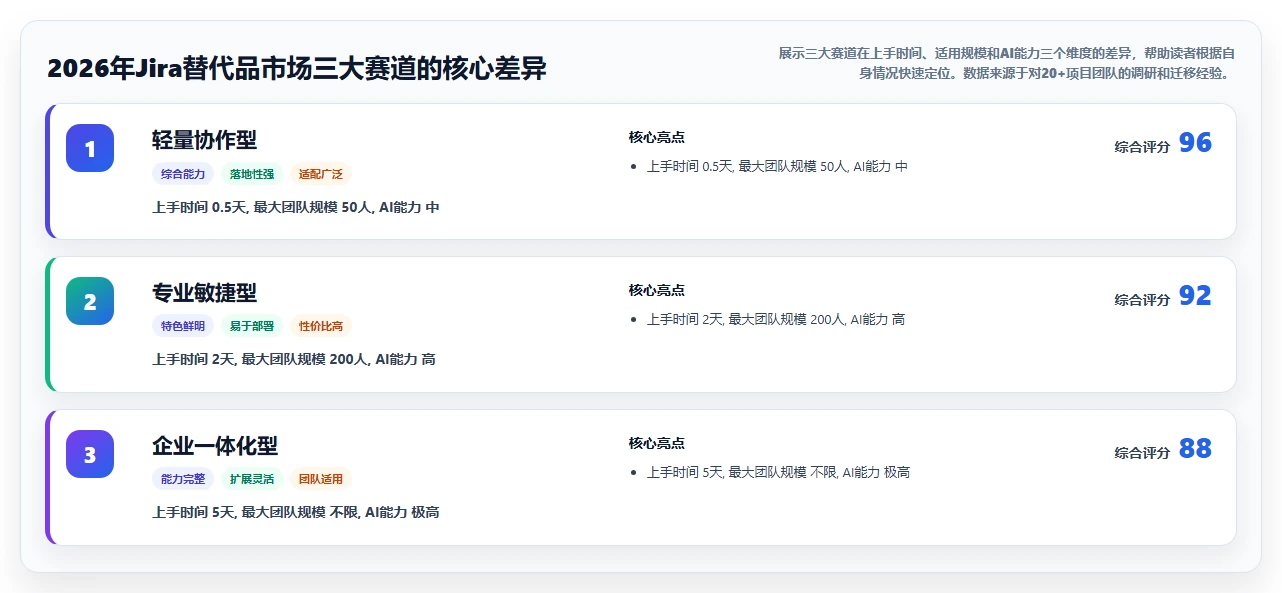Open the 企业一体化型 card title
Image resolution: width=1282 pixels, height=593 pixels.
pyautogui.click(x=215, y=446)
